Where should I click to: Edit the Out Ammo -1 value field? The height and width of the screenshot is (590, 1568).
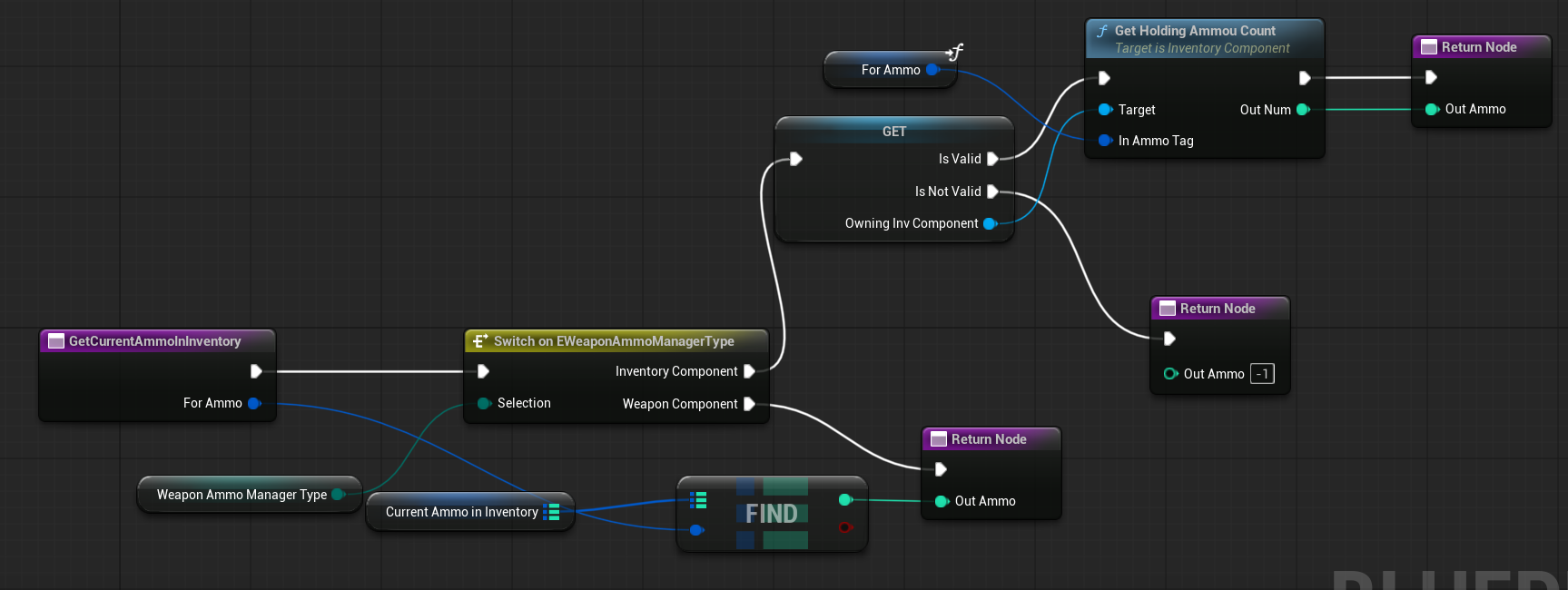(1262, 374)
